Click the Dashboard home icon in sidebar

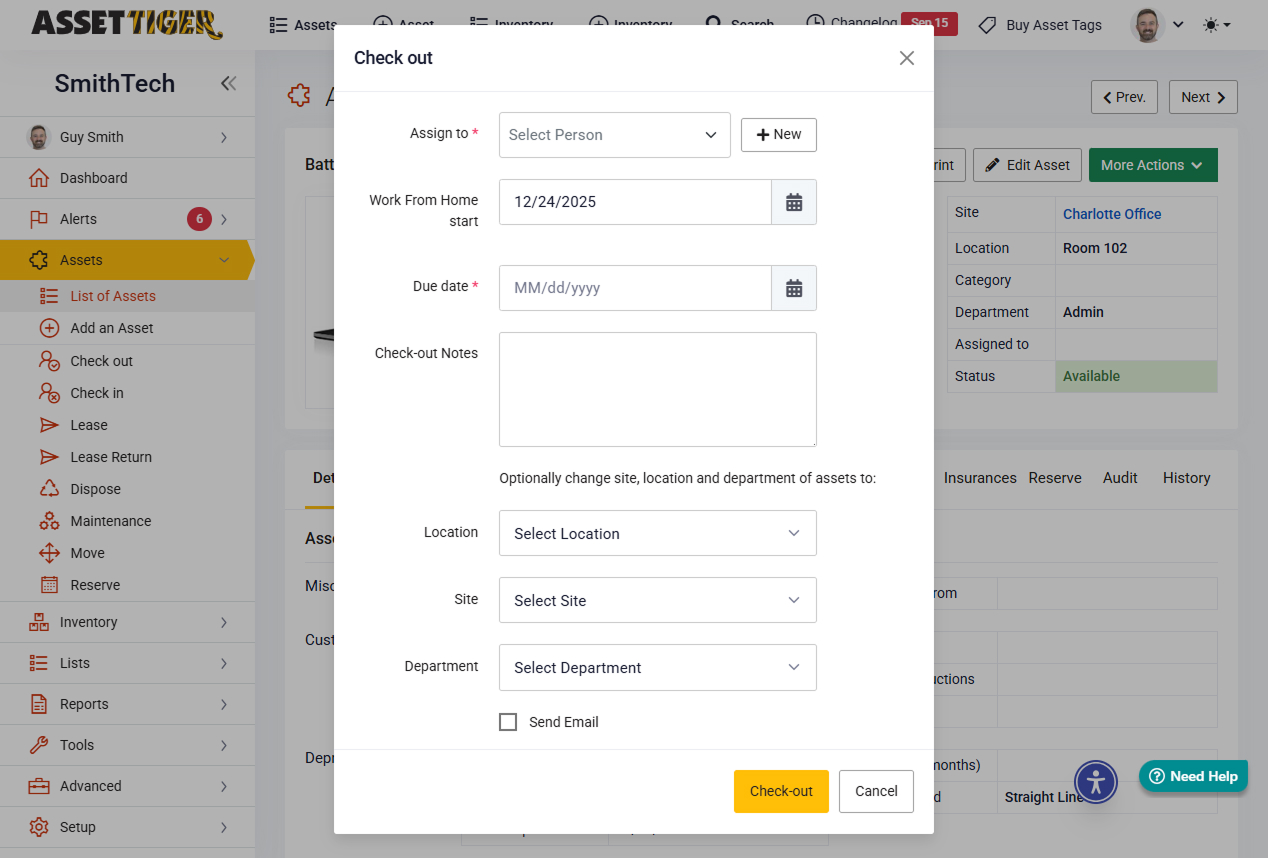coord(39,178)
